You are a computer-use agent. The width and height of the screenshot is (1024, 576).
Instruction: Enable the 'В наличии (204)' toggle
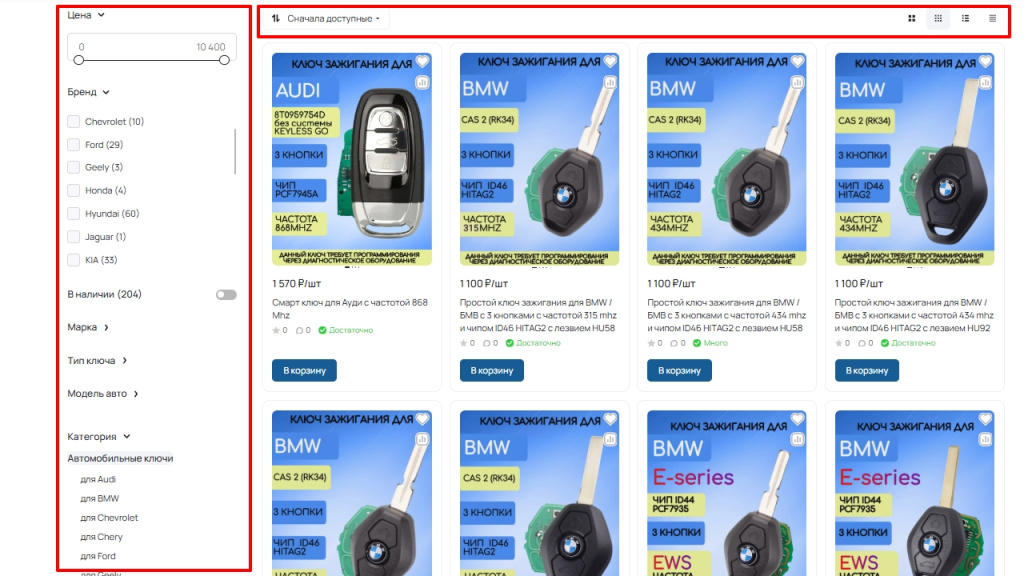[x=226, y=295]
